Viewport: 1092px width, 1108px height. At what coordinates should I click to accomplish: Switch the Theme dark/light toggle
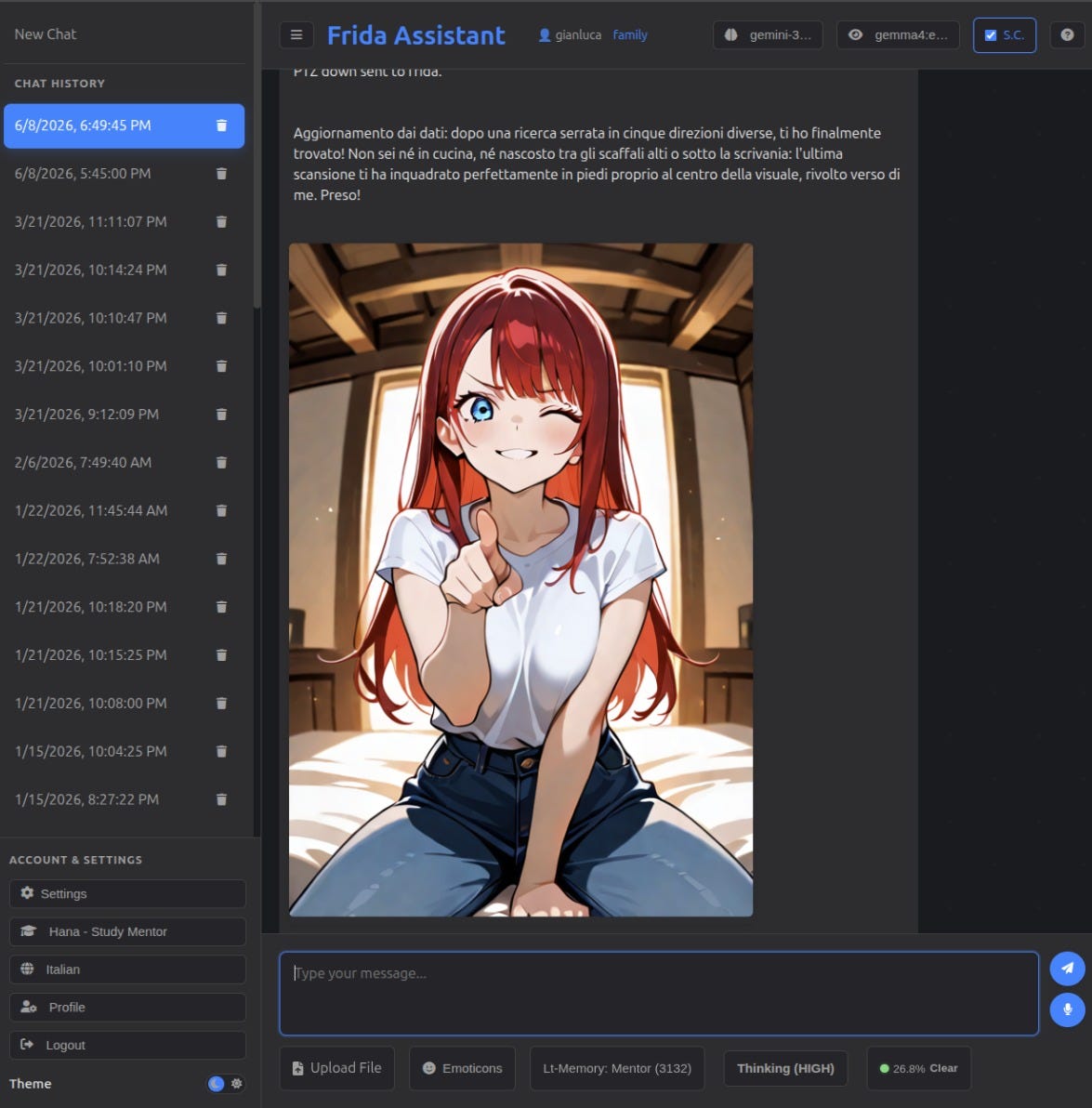[x=225, y=1083]
